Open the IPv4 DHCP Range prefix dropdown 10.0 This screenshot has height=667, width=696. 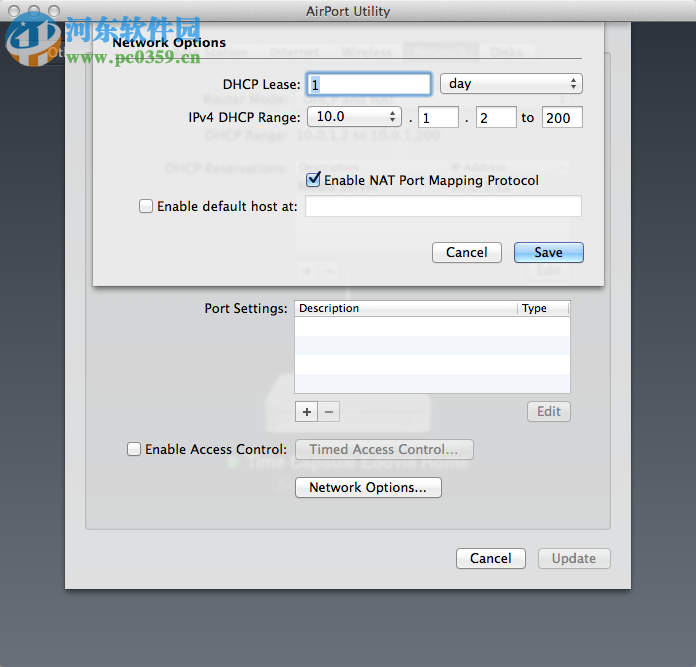click(x=354, y=117)
